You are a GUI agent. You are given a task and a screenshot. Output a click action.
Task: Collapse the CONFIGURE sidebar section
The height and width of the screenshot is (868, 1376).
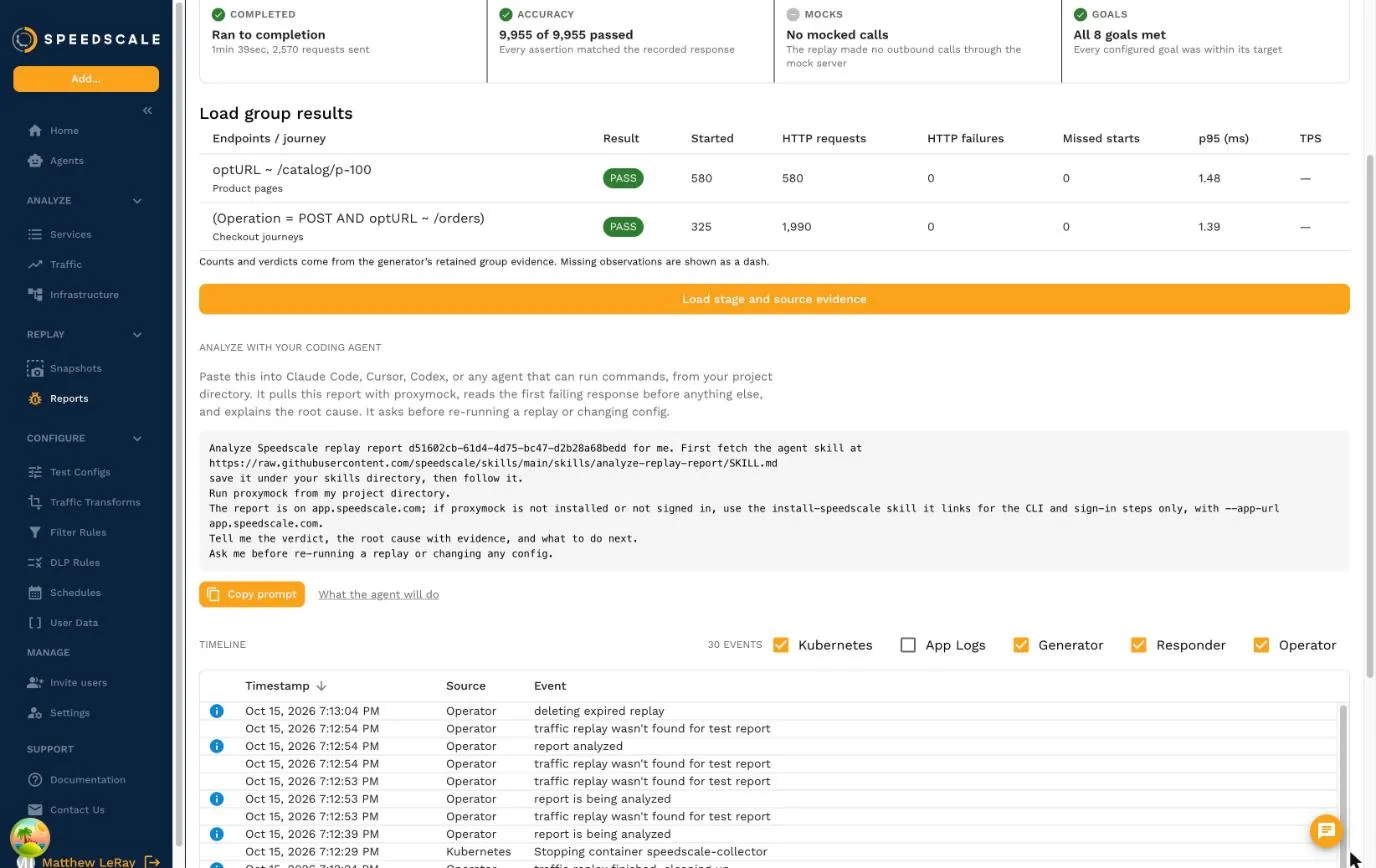coord(137,439)
